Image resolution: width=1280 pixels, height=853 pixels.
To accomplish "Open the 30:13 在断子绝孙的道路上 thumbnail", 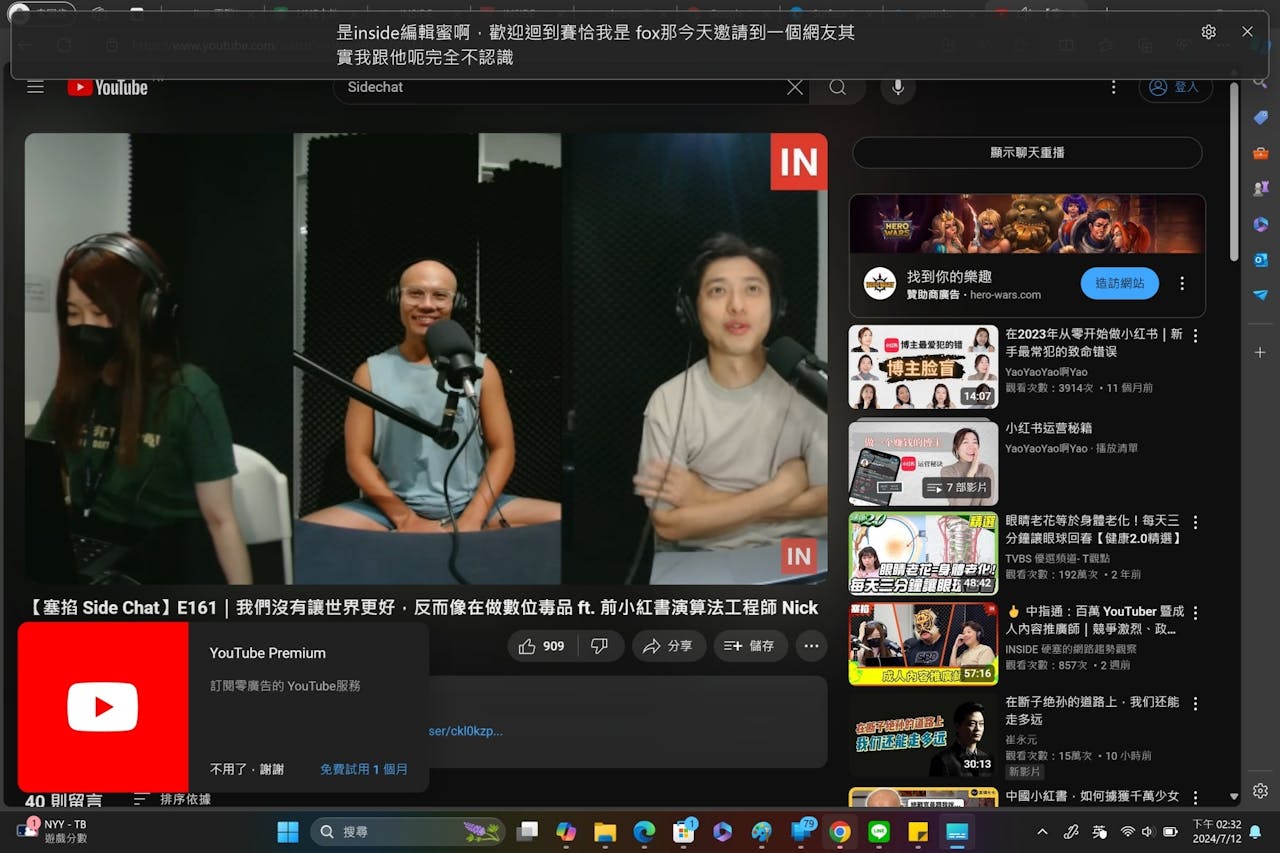I will click(923, 736).
